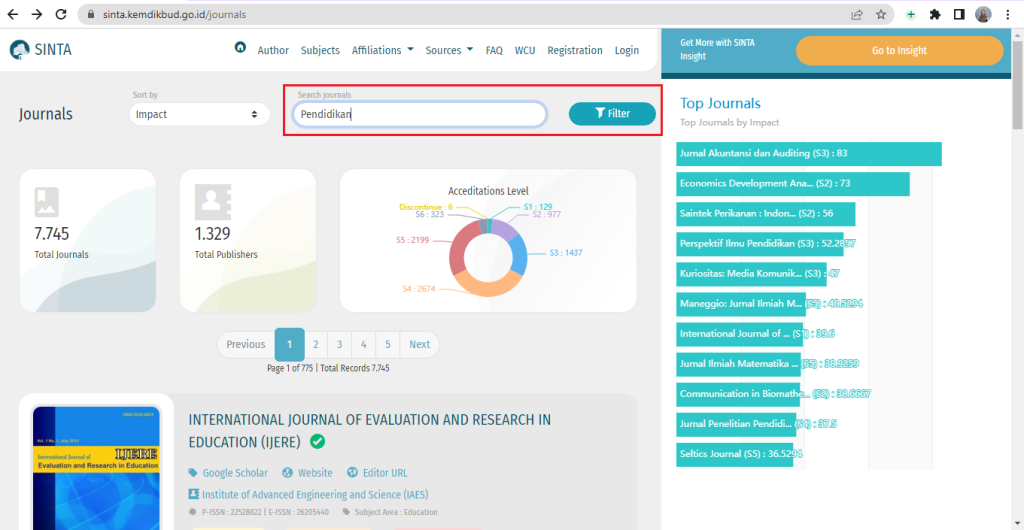This screenshot has height=530, width=1024.
Task: Click the Kuriositas: Media Komunik... bar
Action: pos(751,273)
